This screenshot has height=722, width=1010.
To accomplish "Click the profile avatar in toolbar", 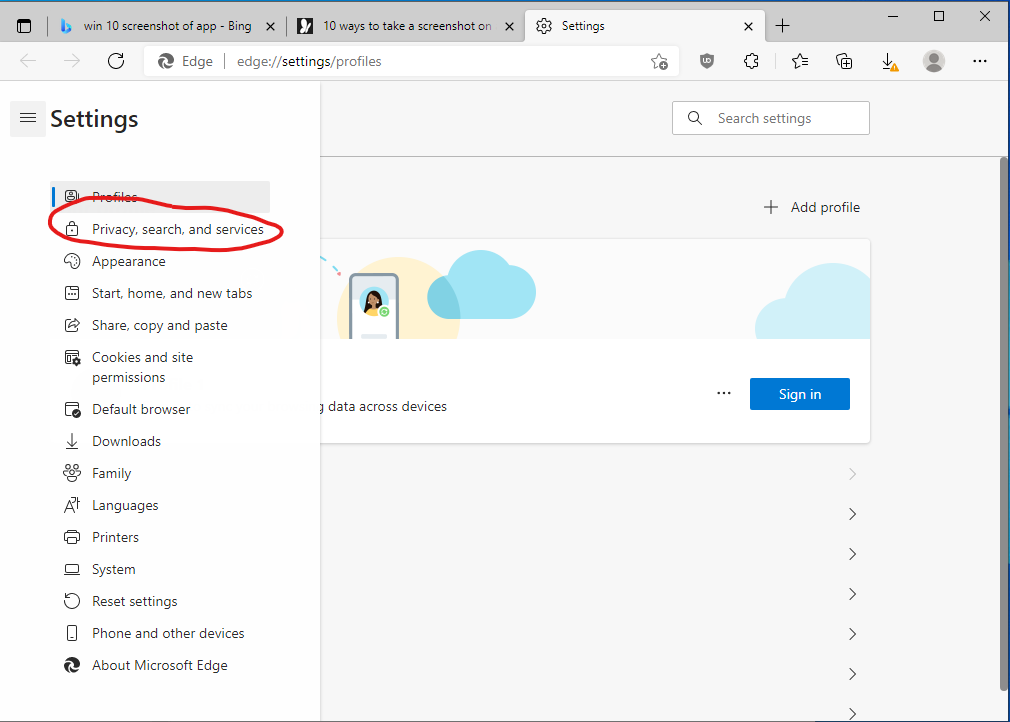I will [933, 61].
